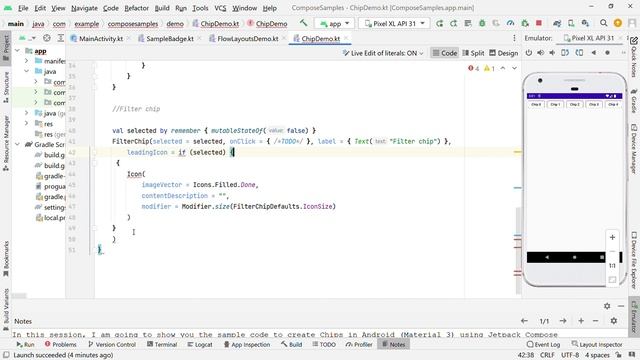The image size is (640, 360).
Task: Click the editor tabs more options icon
Action: [514, 38]
